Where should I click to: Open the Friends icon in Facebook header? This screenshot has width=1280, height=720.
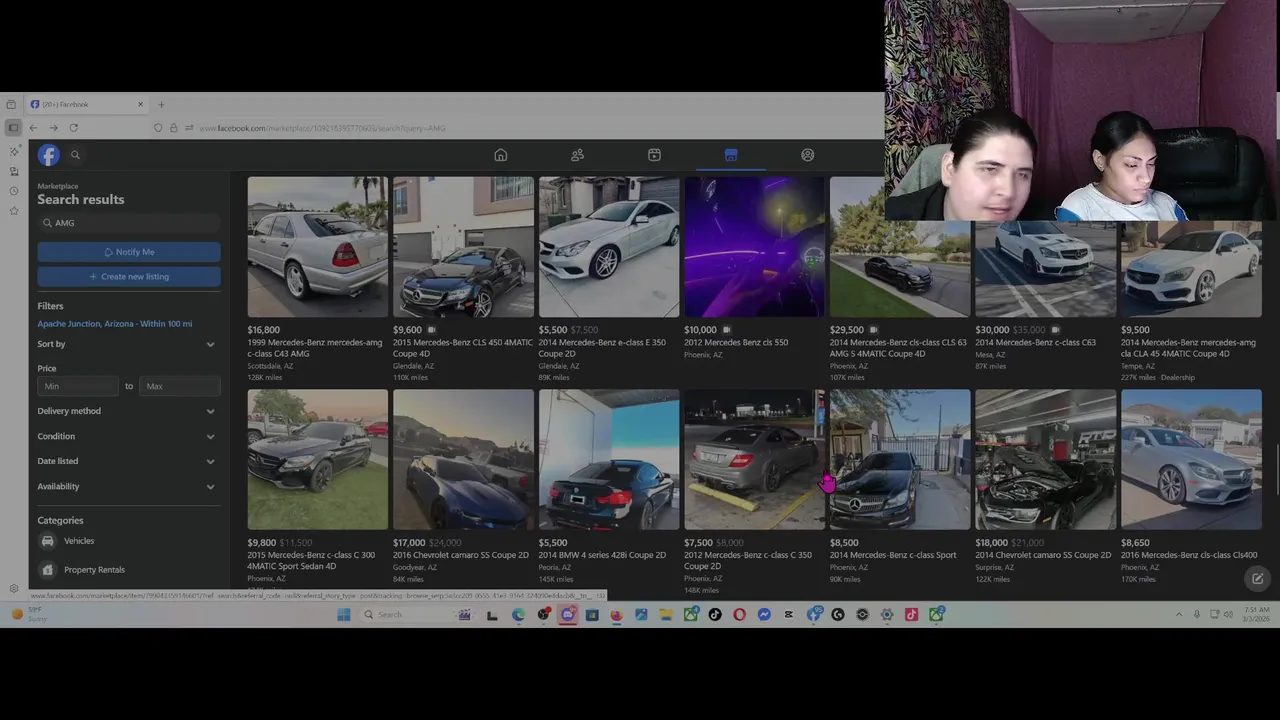tap(577, 155)
